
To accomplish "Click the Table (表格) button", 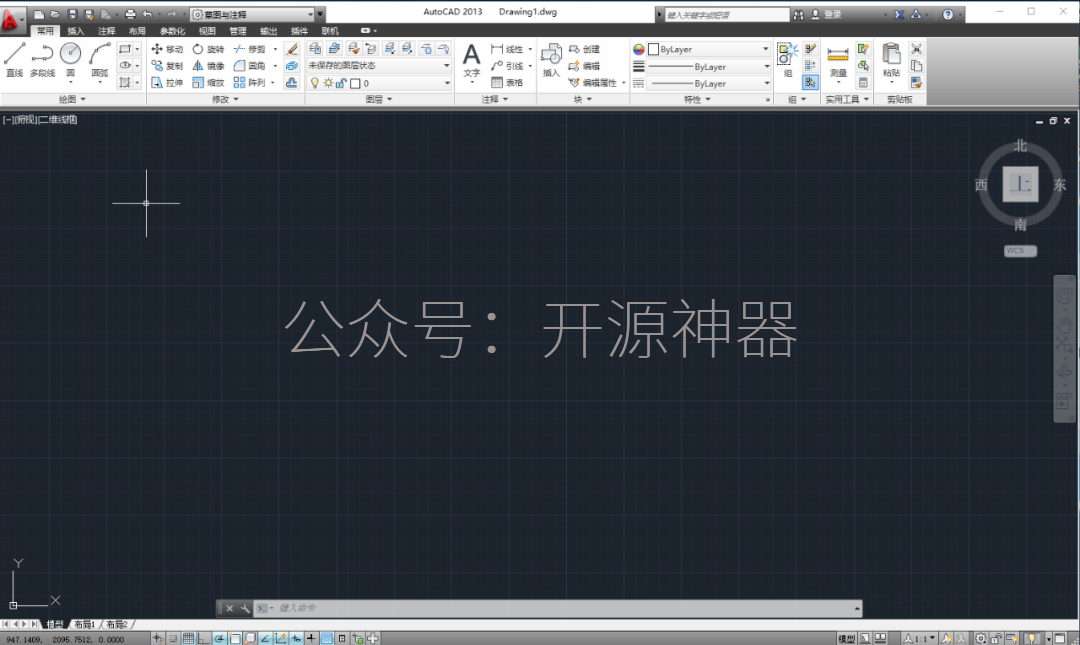I will pyautogui.click(x=507, y=83).
